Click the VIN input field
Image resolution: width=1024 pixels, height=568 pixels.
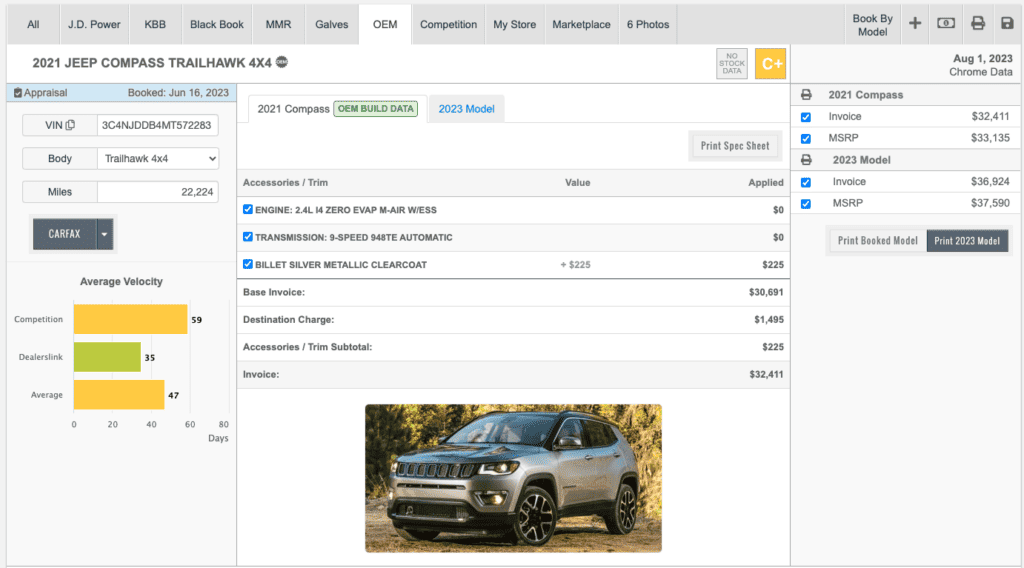tap(157, 125)
